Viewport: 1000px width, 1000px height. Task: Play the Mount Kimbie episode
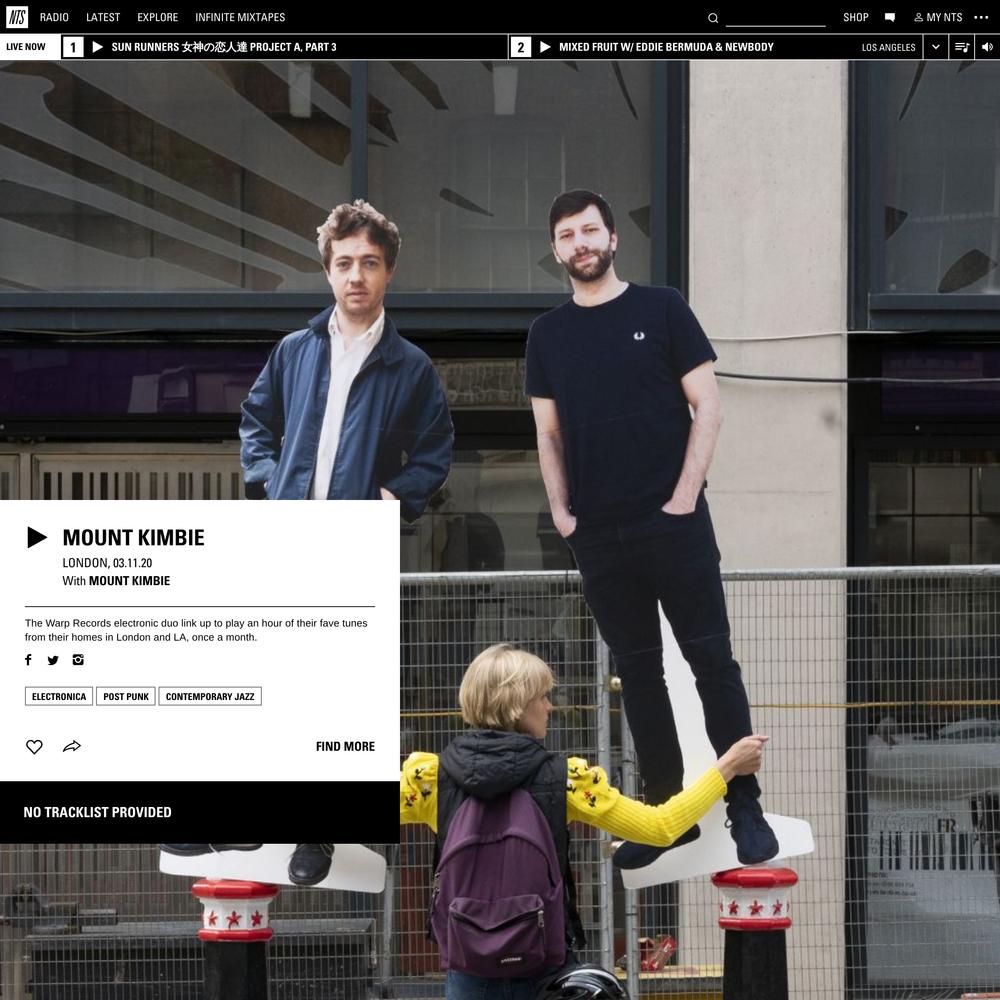coord(37,538)
